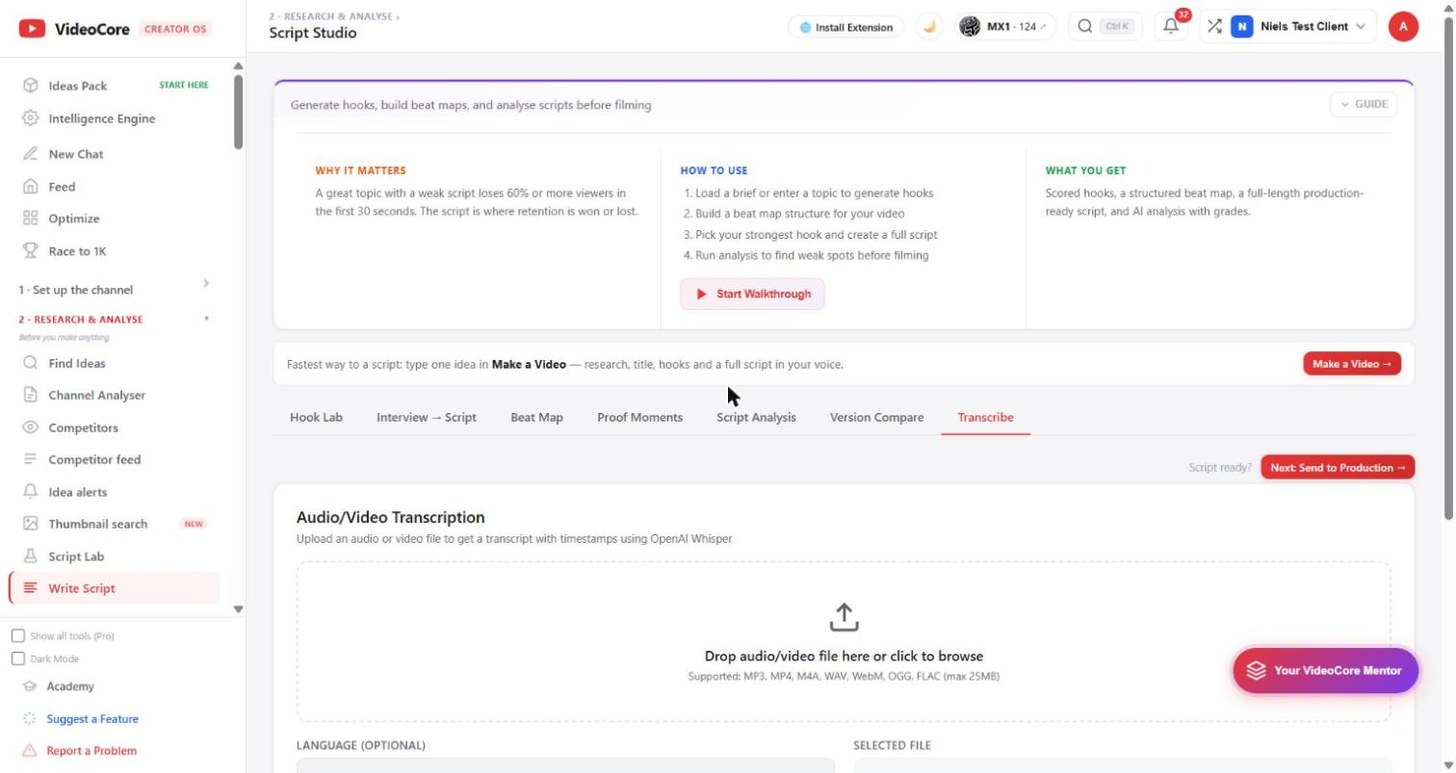Go to the Version Compare tab
This screenshot has width=1456, height=773.
click(x=877, y=417)
